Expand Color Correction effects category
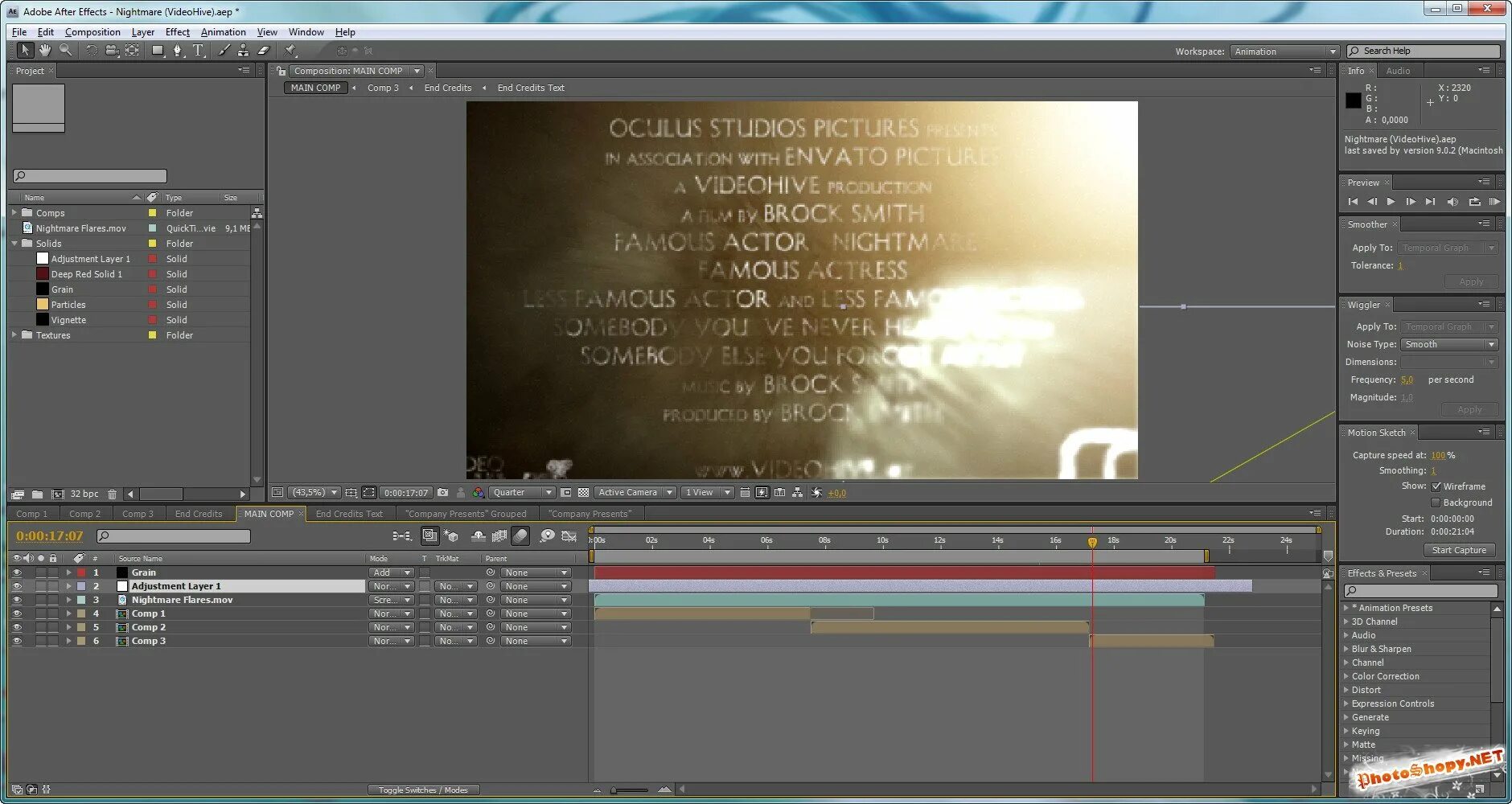The image size is (1512, 804). [1346, 676]
